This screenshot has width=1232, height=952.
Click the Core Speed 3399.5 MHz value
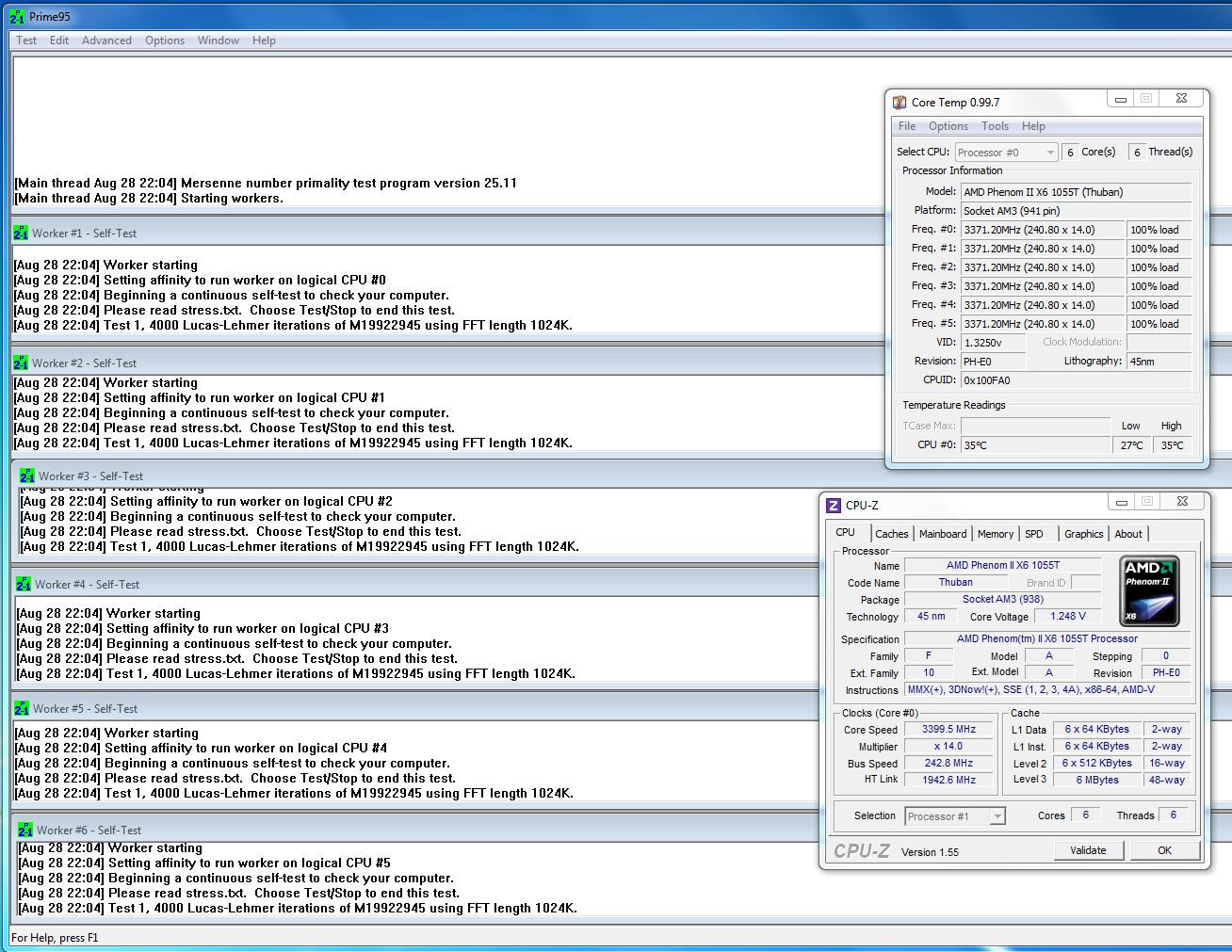(x=948, y=729)
